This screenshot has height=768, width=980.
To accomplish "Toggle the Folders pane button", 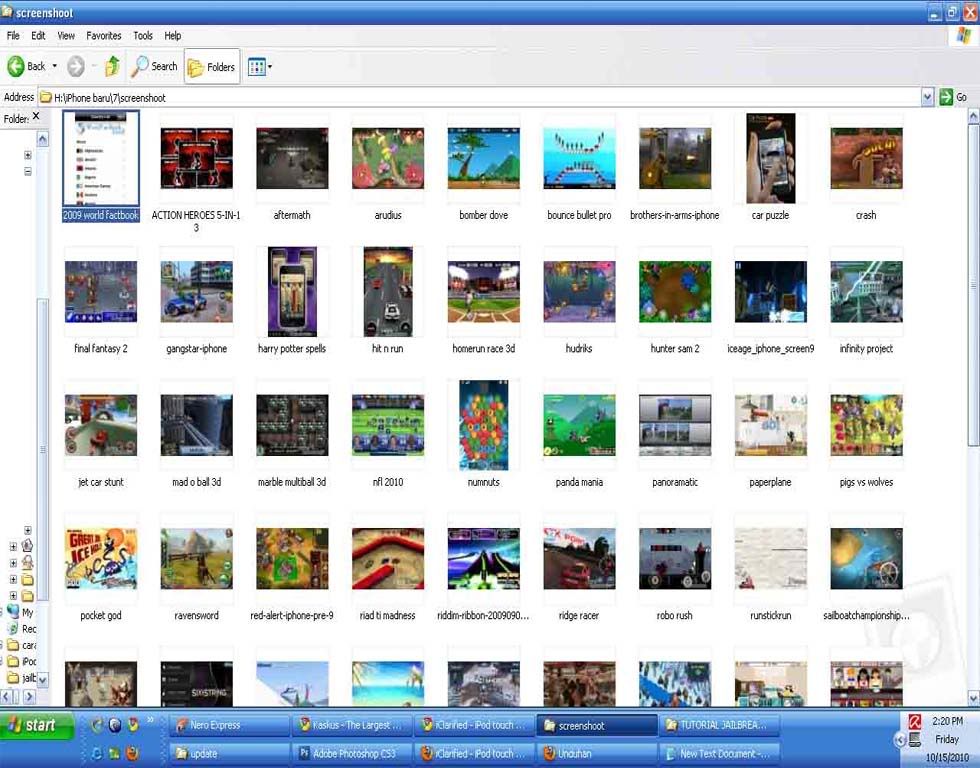I will [x=212, y=66].
